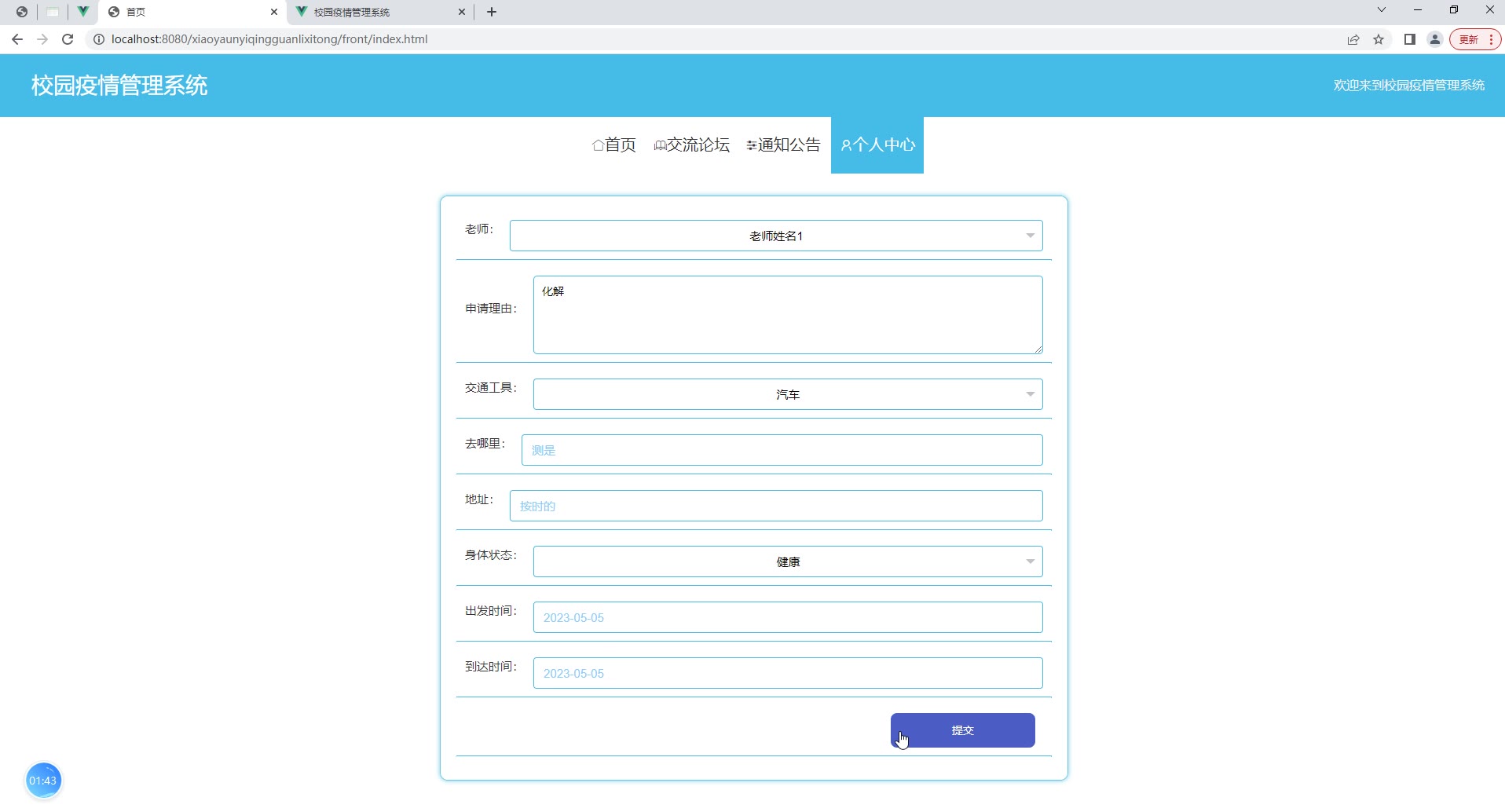Open the 身体状态 dropdown showing 健康
Viewport: 1505px width, 812px height.
(788, 561)
